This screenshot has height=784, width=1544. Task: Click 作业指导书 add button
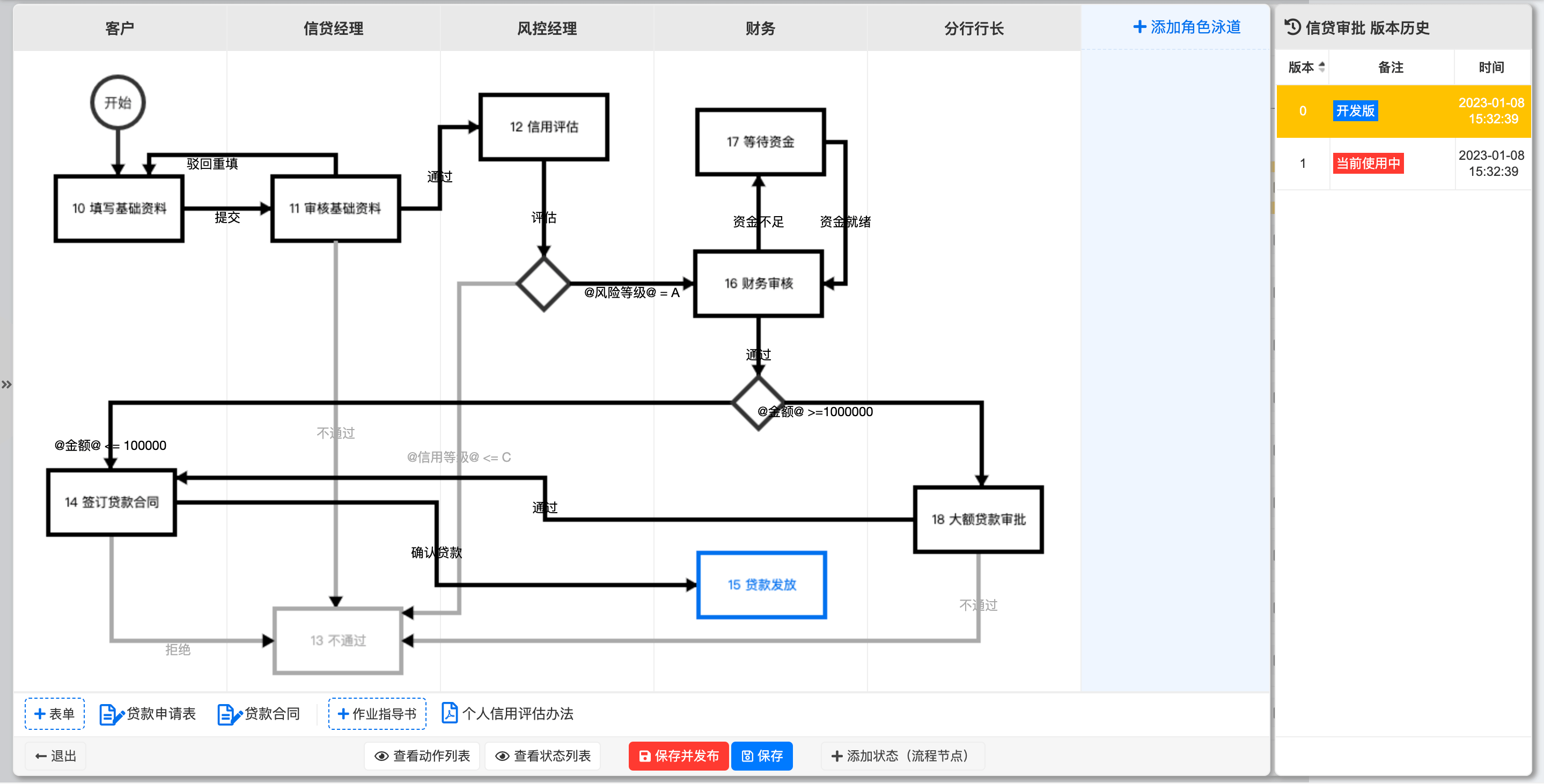[377, 713]
